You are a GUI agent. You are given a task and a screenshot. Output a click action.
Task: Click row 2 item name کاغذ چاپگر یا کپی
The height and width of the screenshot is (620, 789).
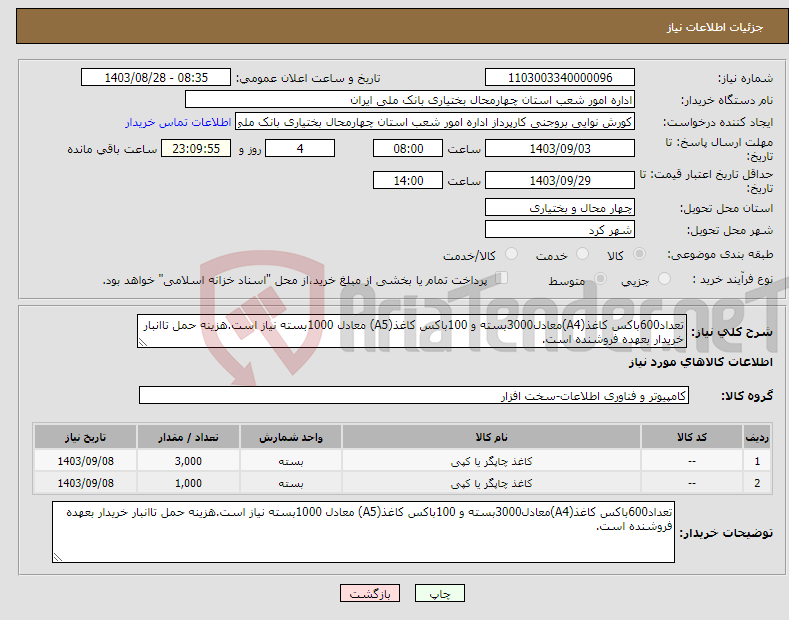click(491, 483)
